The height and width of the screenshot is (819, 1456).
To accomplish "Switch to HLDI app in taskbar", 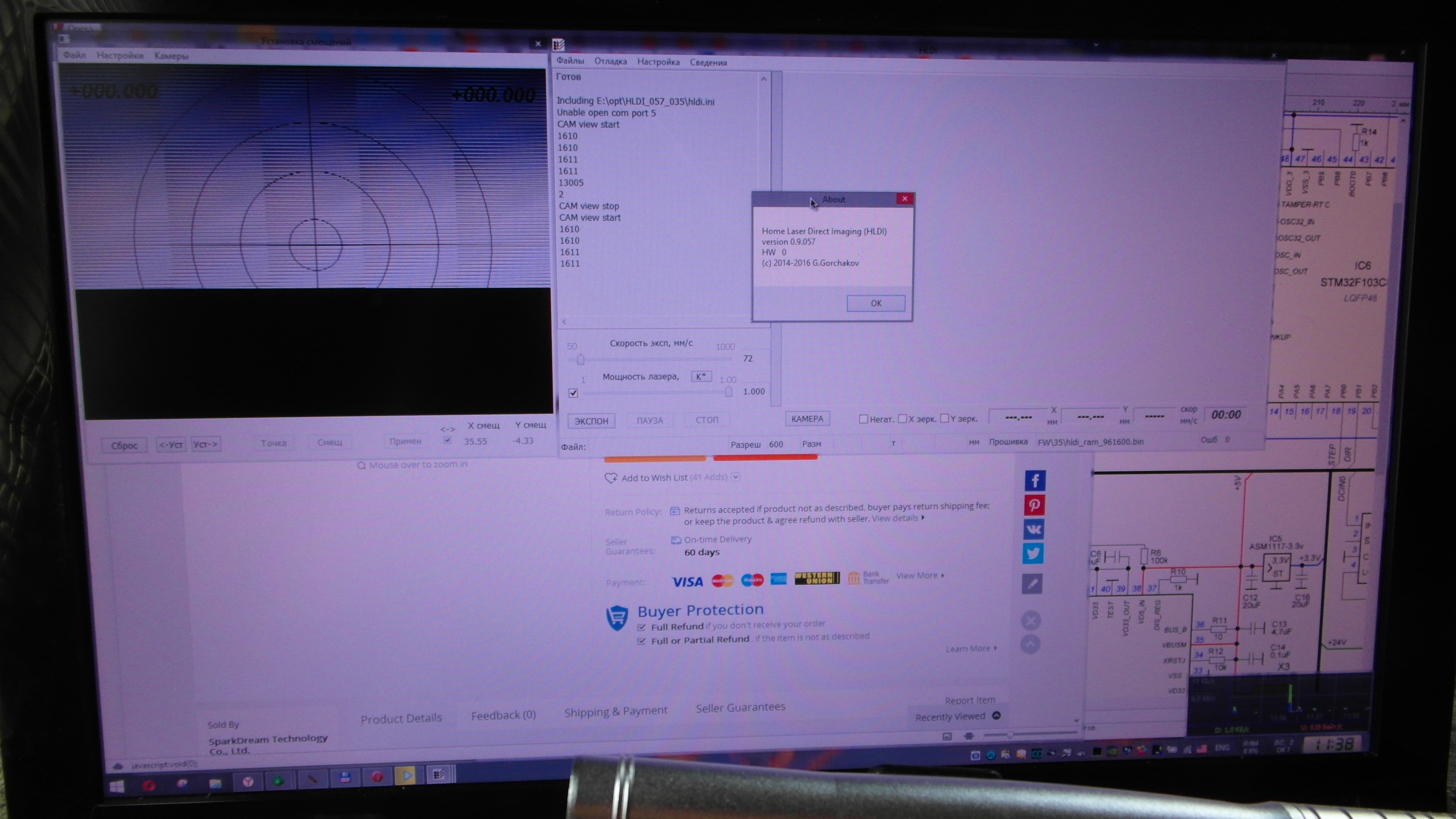I will 439,775.
